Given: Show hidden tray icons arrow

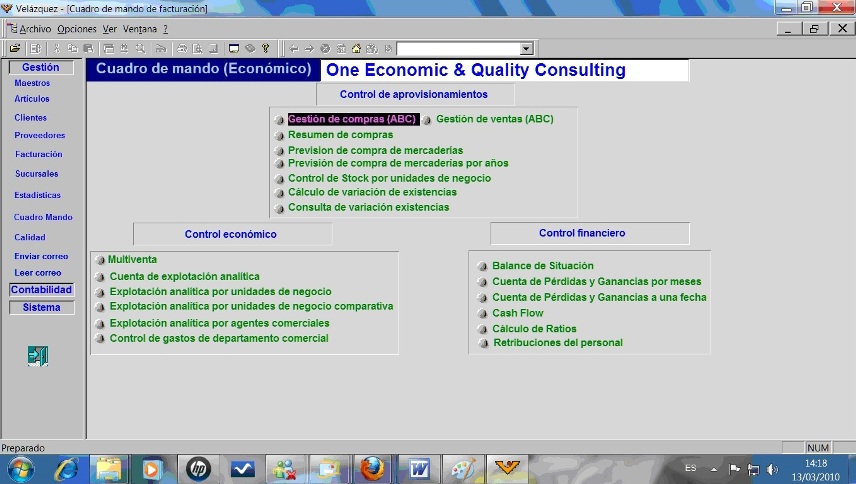Looking at the screenshot, I should [714, 469].
